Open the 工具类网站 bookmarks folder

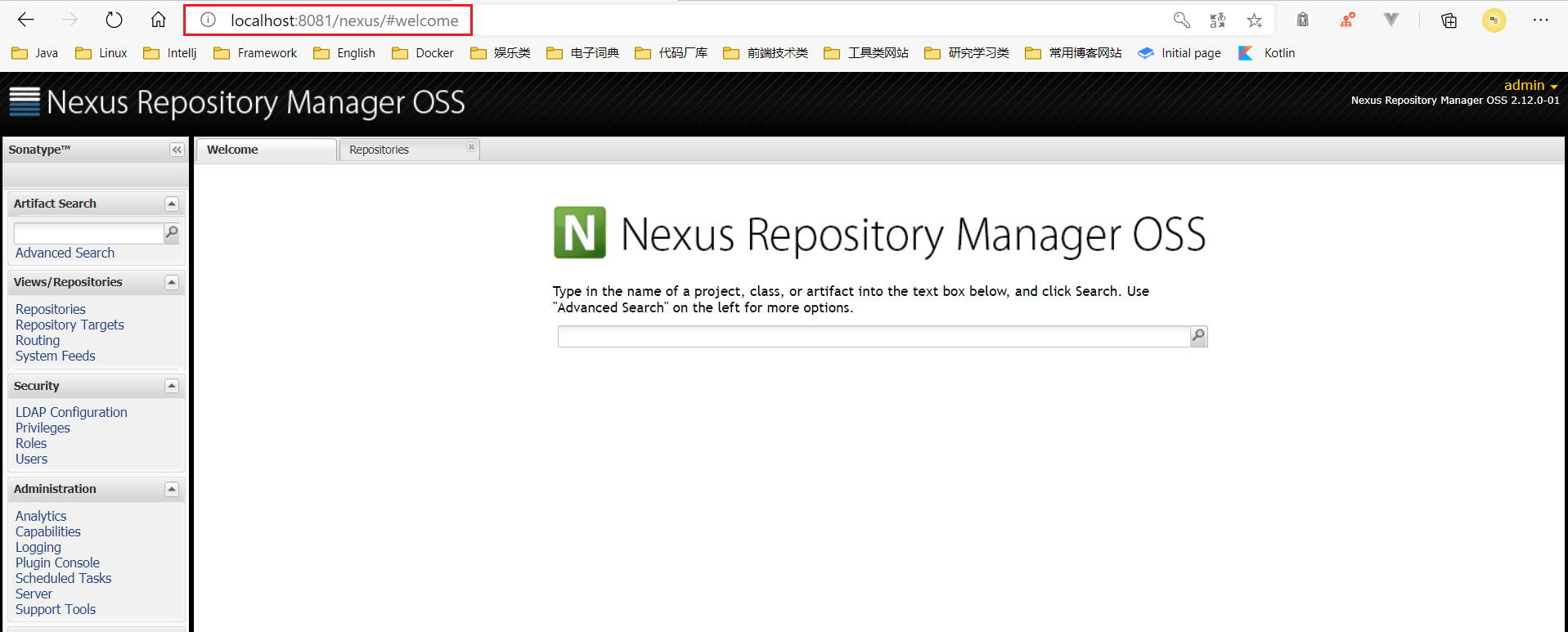point(866,53)
